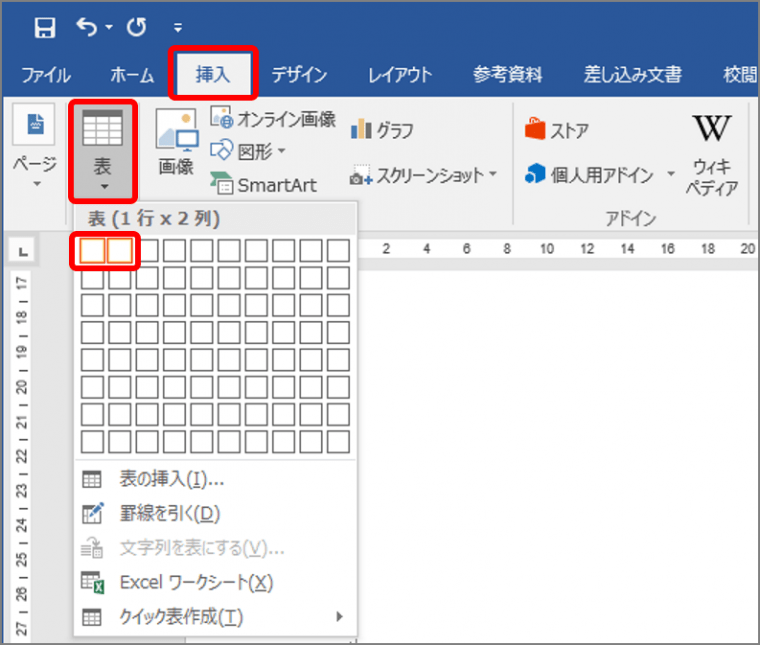Viewport: 760px width, 645px height.
Task: Click the tab selector L button on ruler
Action: 22,251
